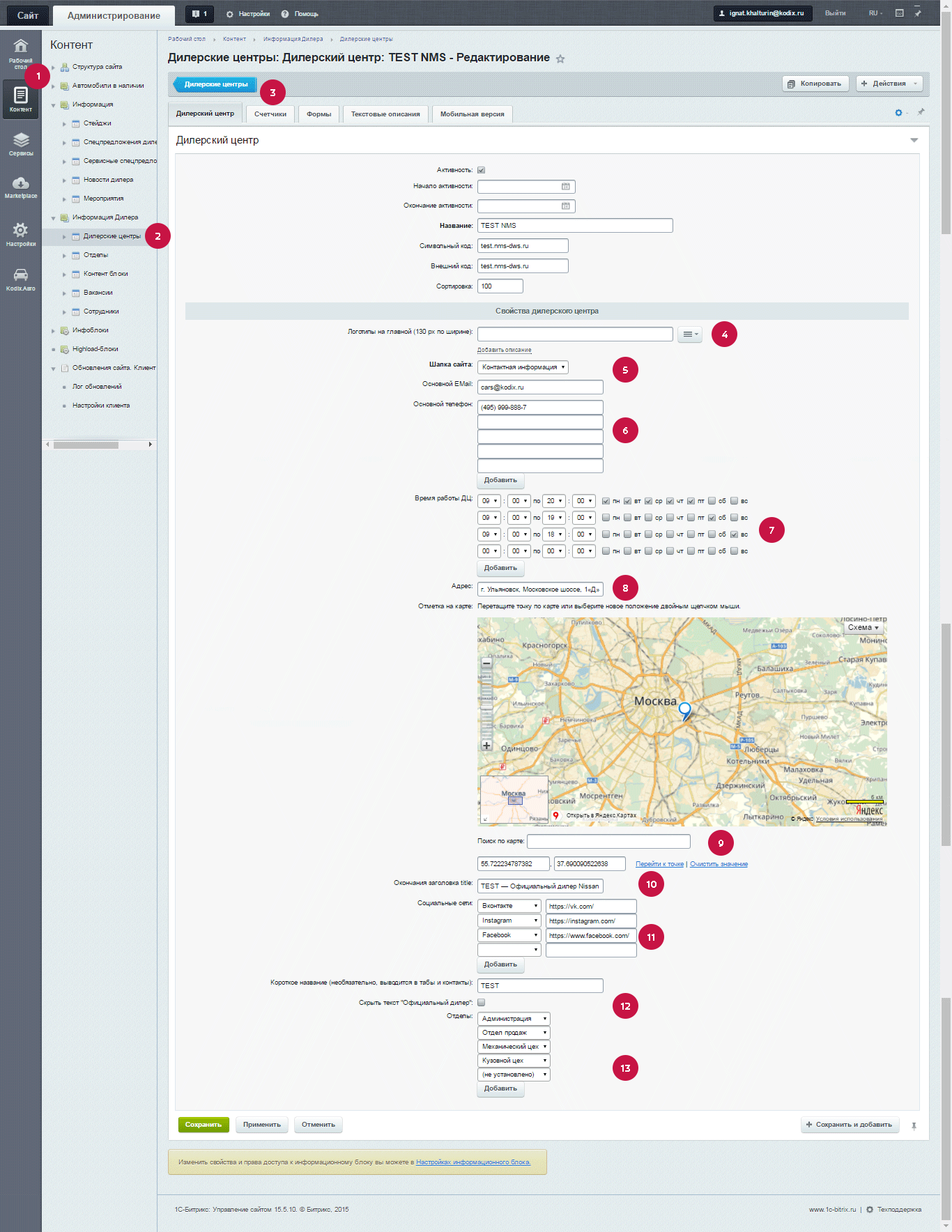
Task: Switch to the Счетчики tab
Action: 270,114
